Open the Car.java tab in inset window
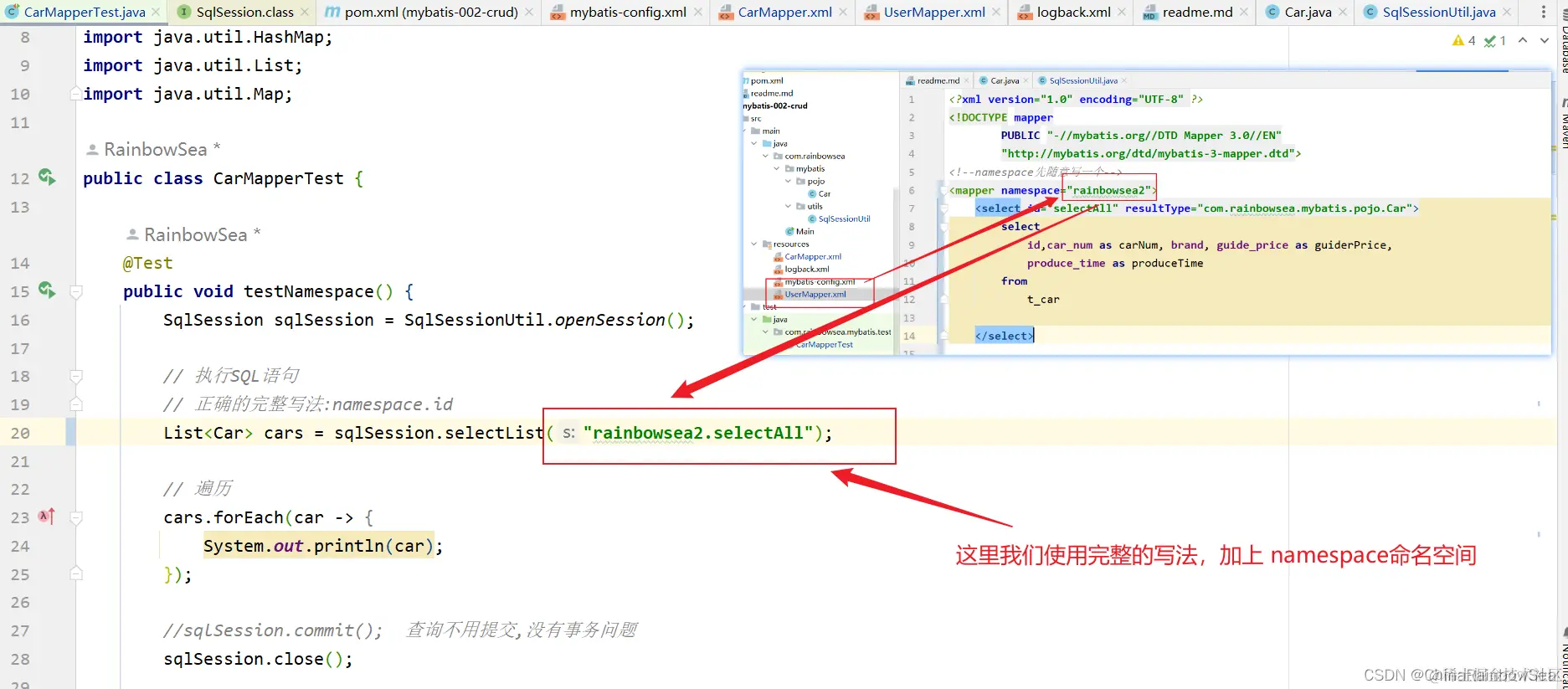The height and width of the screenshot is (689, 1568). [1004, 81]
